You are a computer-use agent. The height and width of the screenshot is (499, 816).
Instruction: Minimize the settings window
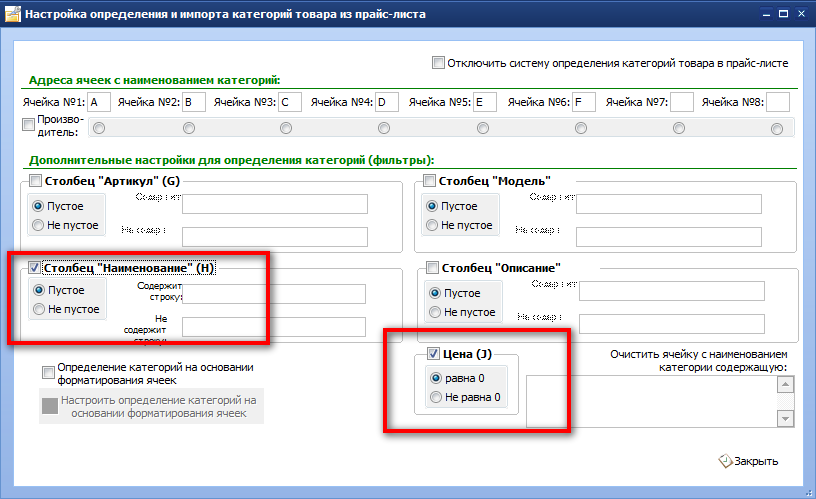tap(766, 14)
